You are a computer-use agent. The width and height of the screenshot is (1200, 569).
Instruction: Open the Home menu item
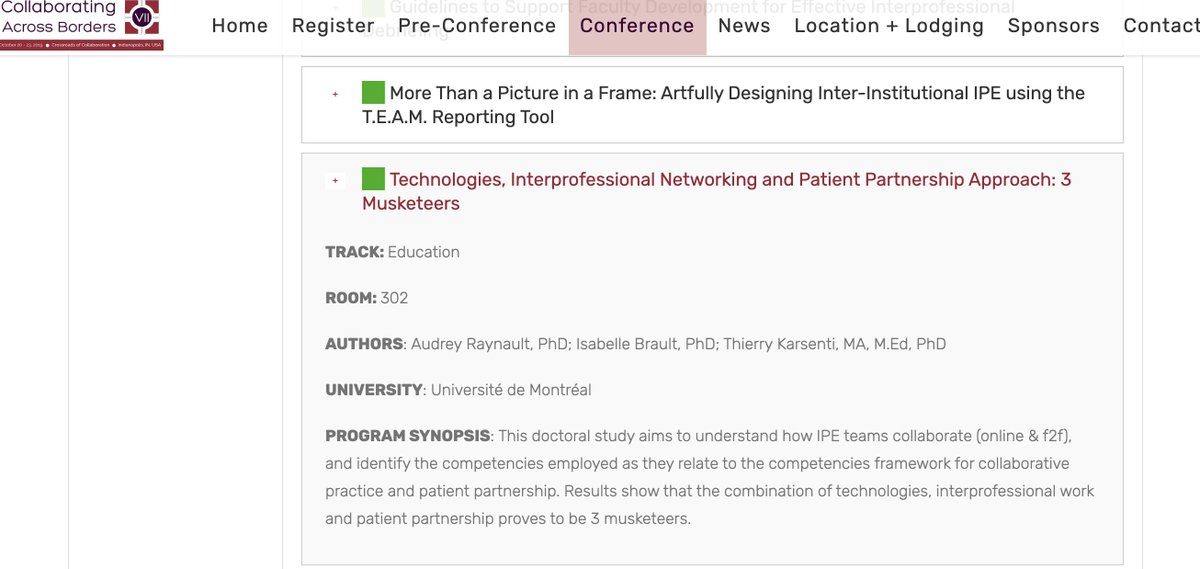coord(240,26)
